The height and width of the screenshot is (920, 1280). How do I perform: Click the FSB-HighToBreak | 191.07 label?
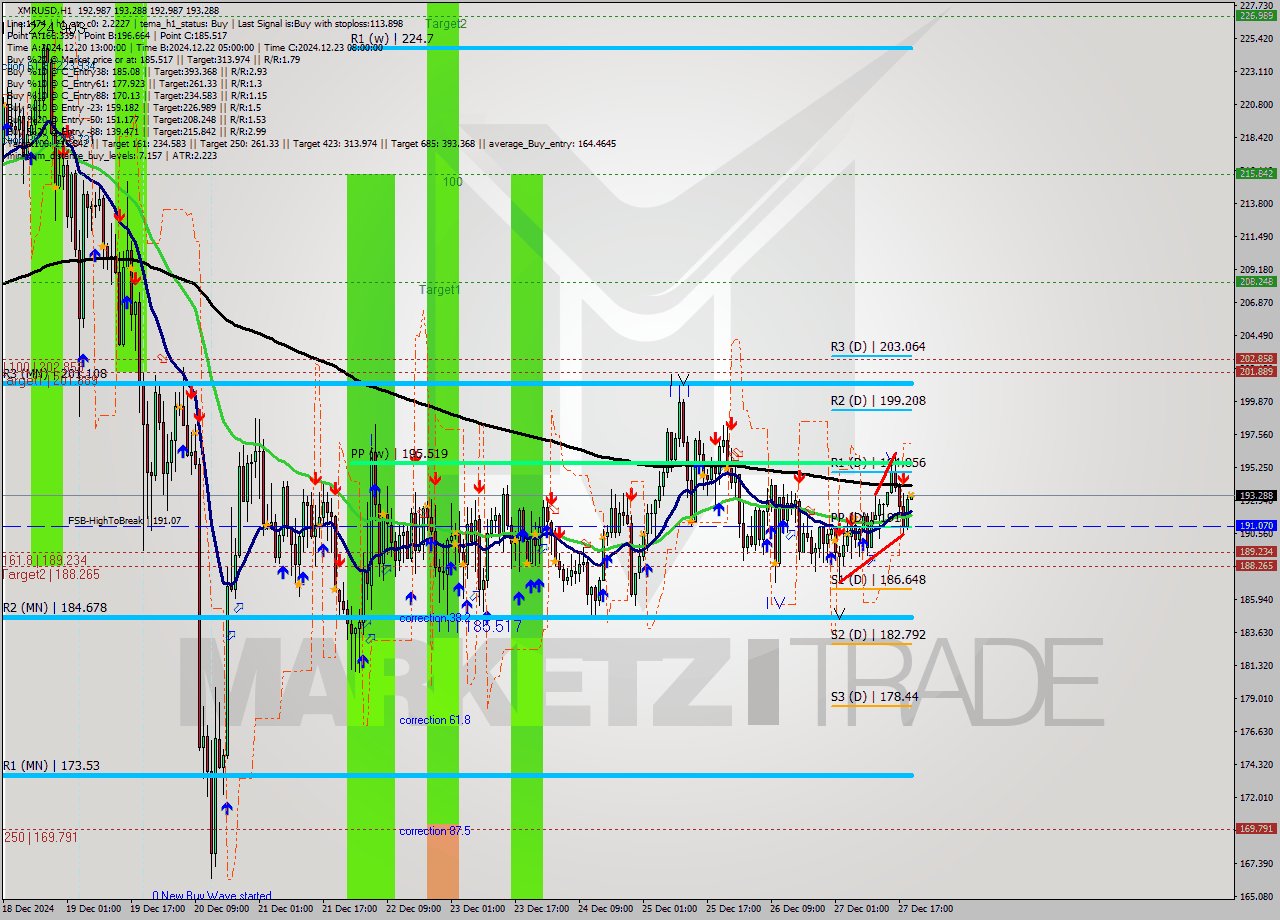tap(124, 521)
